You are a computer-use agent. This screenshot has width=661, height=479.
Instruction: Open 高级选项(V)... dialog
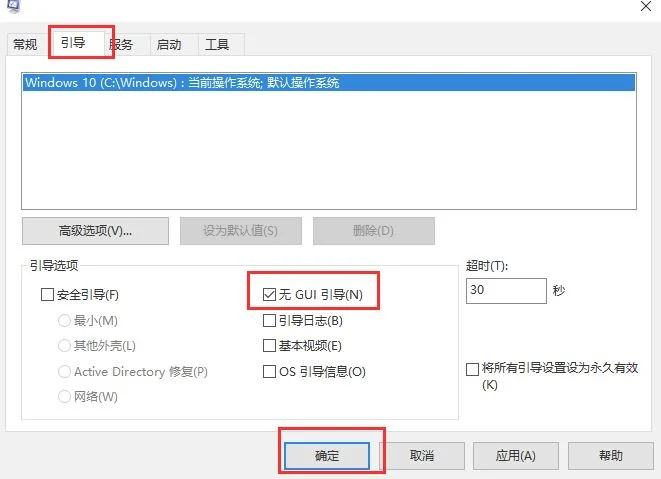click(95, 231)
